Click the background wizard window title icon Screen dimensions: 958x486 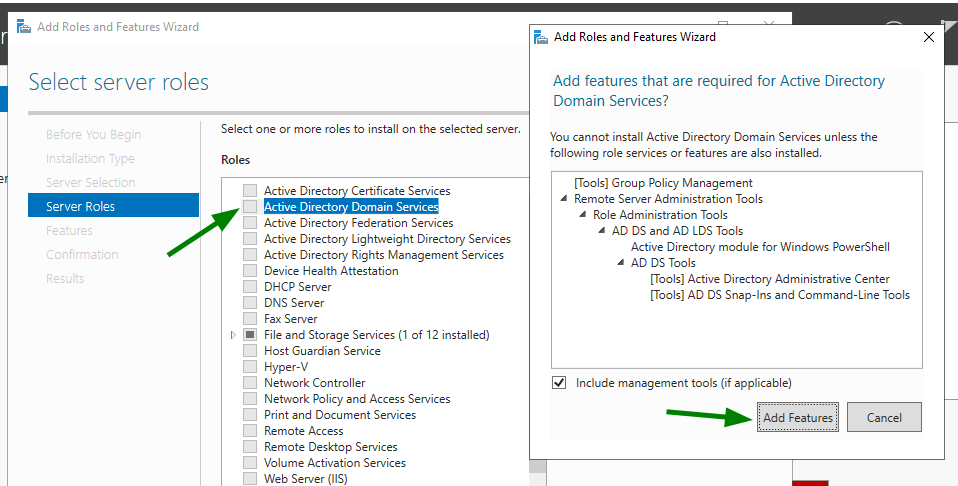coord(24,27)
